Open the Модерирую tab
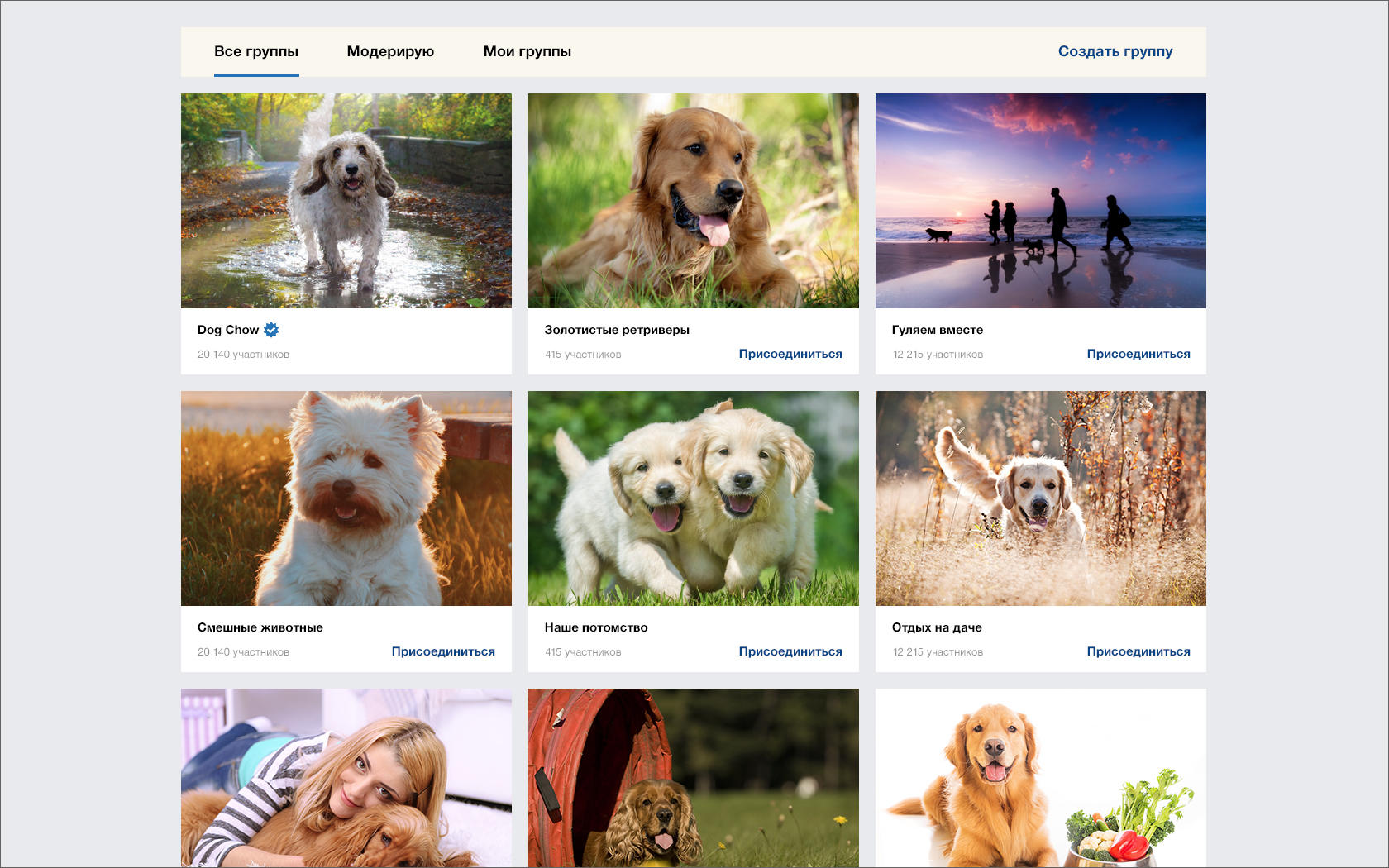The height and width of the screenshot is (868, 1389). [x=390, y=51]
